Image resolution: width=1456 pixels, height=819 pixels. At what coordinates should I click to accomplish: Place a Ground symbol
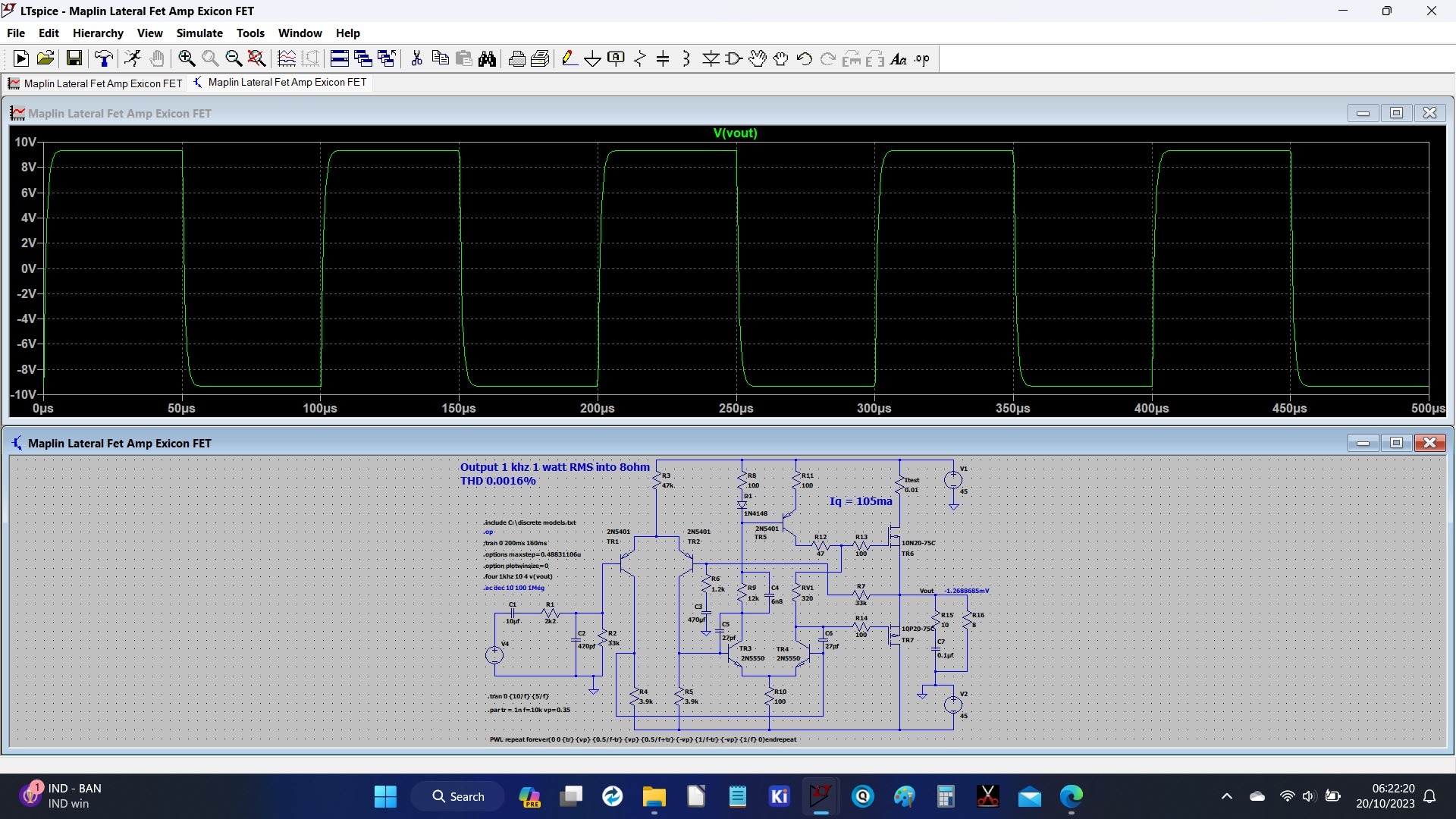pyautogui.click(x=593, y=58)
